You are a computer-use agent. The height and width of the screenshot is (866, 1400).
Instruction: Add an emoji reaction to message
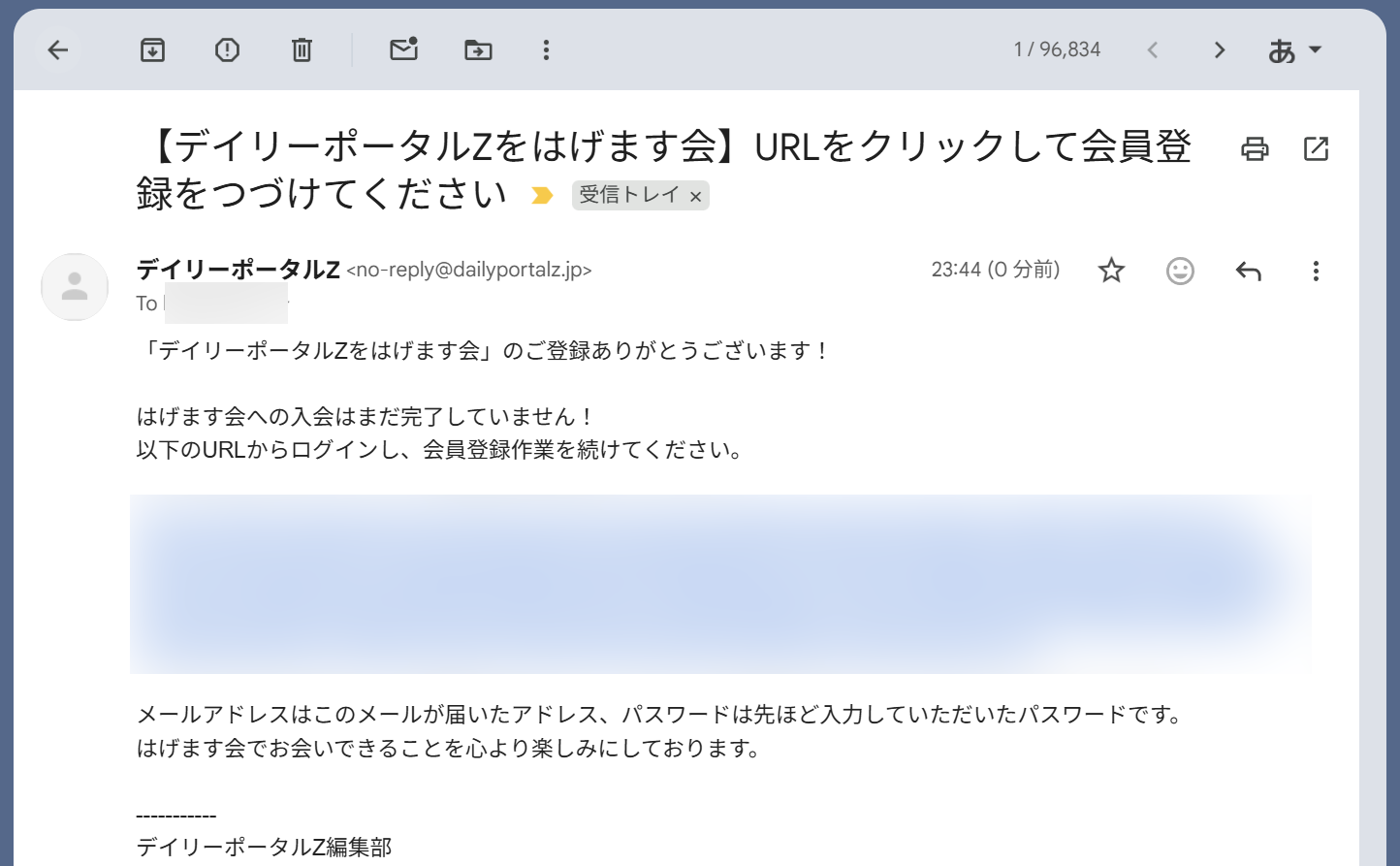(x=1180, y=271)
